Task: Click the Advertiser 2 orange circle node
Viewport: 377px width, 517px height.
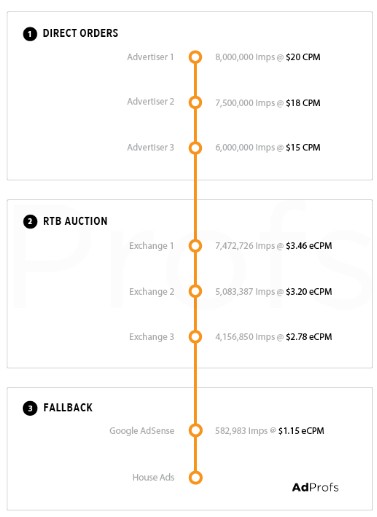Action: tap(195, 102)
